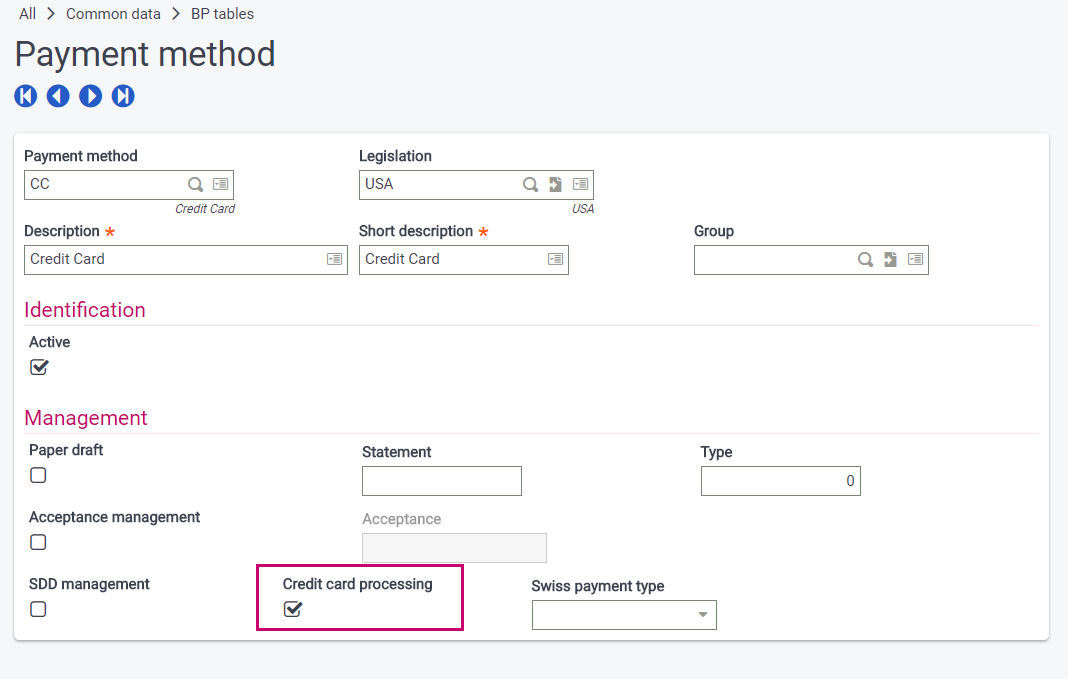Jump to last record navigation icon
Image resolution: width=1068 pixels, height=679 pixels.
[x=123, y=96]
